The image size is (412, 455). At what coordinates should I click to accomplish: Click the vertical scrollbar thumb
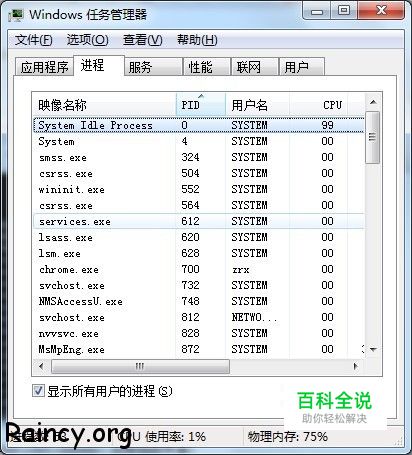tap(372, 137)
